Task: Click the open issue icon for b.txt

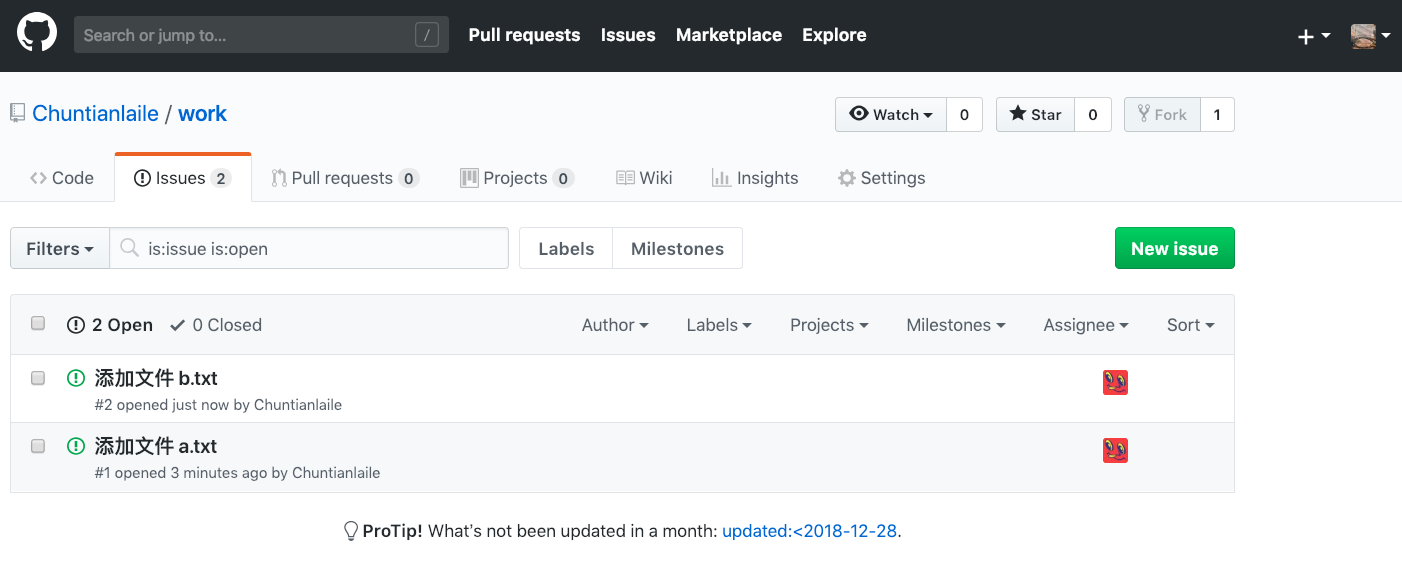Action: pyautogui.click(x=76, y=378)
